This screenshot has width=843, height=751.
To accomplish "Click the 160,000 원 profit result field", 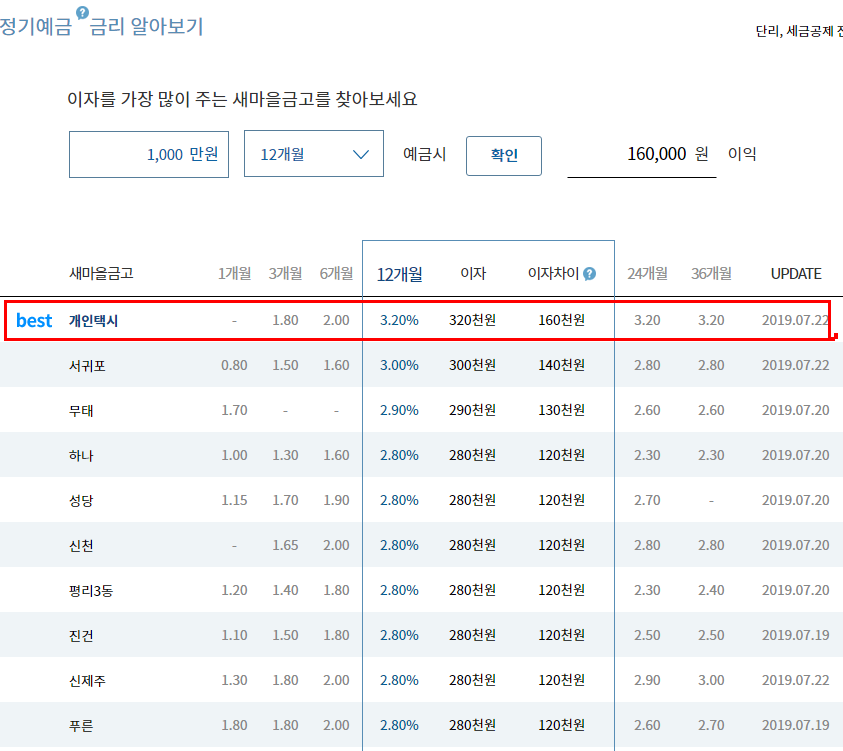I will (x=642, y=154).
